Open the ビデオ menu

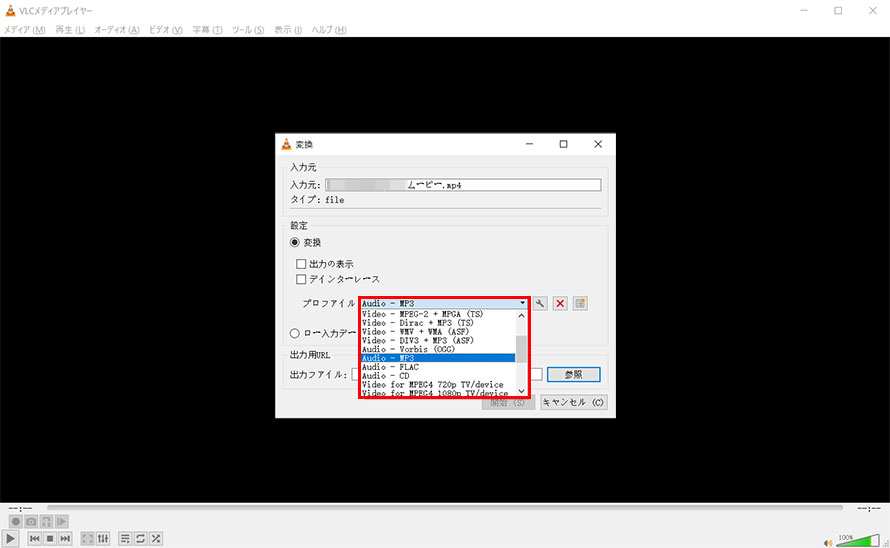tap(166, 30)
